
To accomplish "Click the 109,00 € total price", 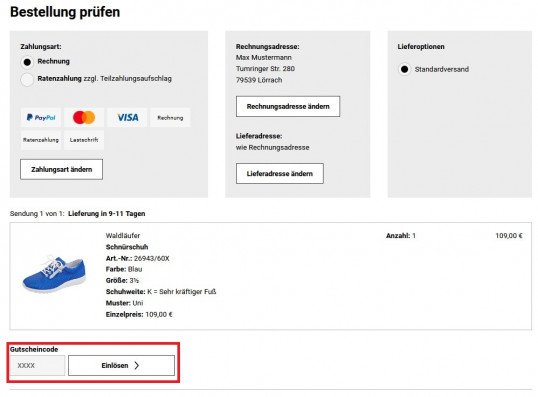I will pos(509,236).
